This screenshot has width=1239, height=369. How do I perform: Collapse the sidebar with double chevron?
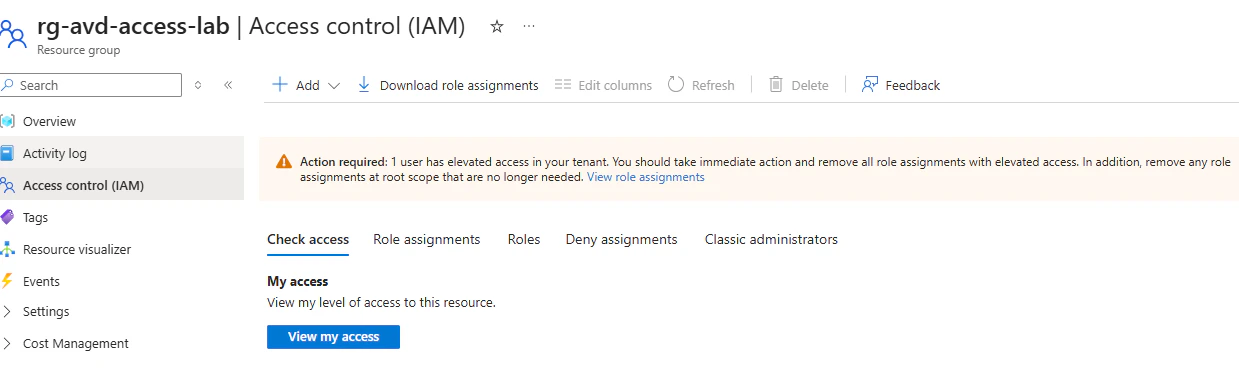coord(228,85)
